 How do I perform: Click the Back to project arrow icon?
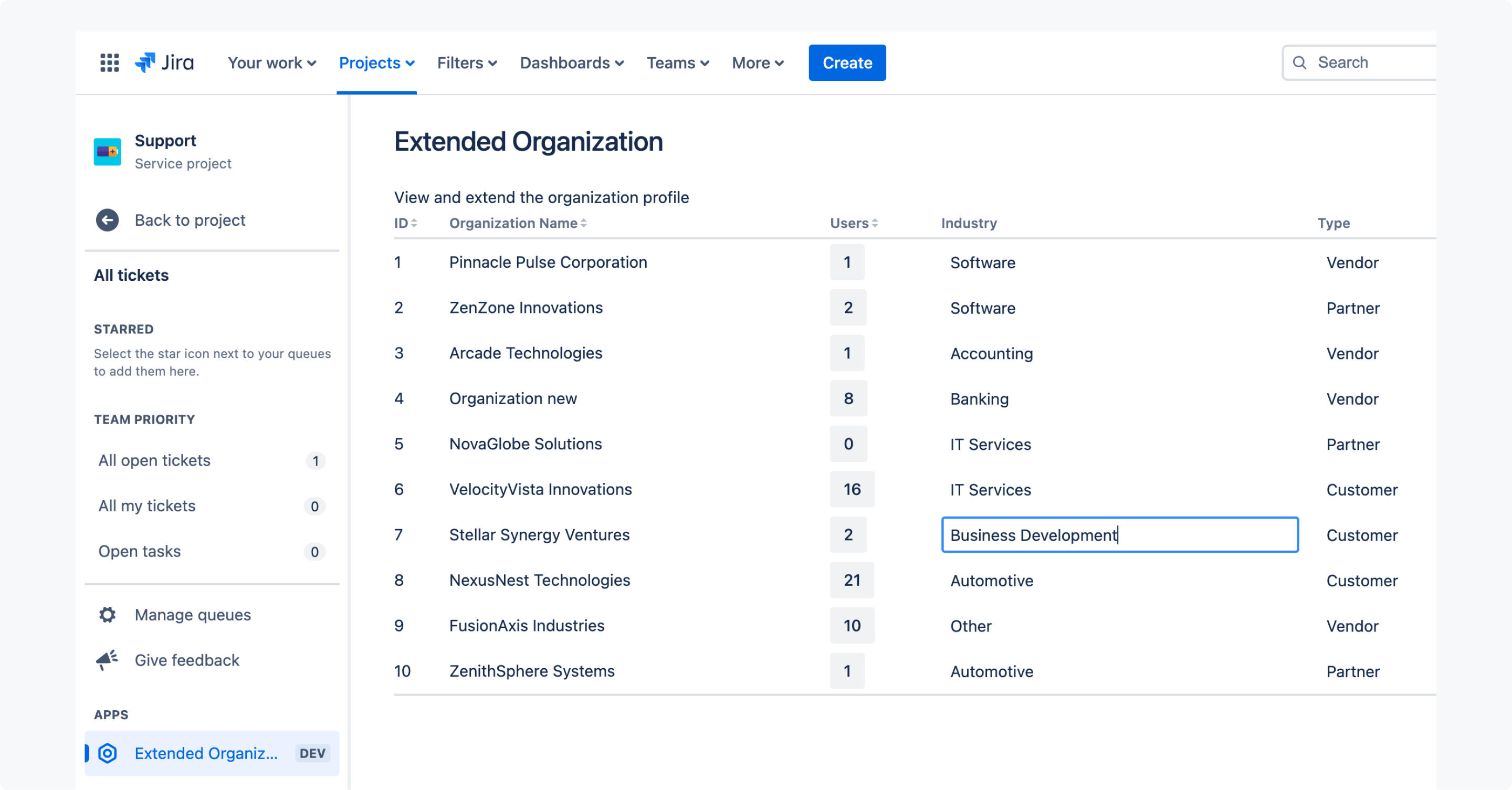(x=108, y=220)
